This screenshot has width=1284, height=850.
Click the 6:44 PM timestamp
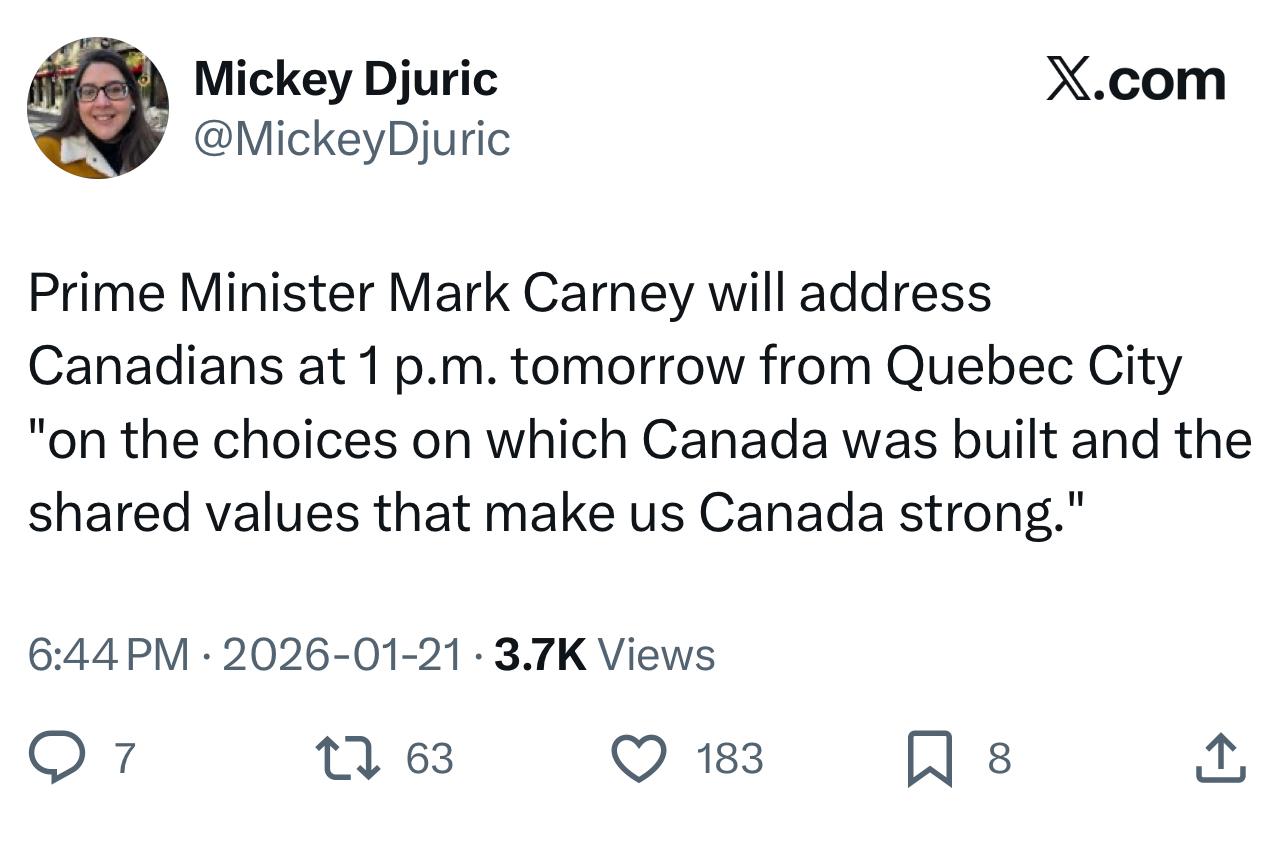[x=108, y=655]
